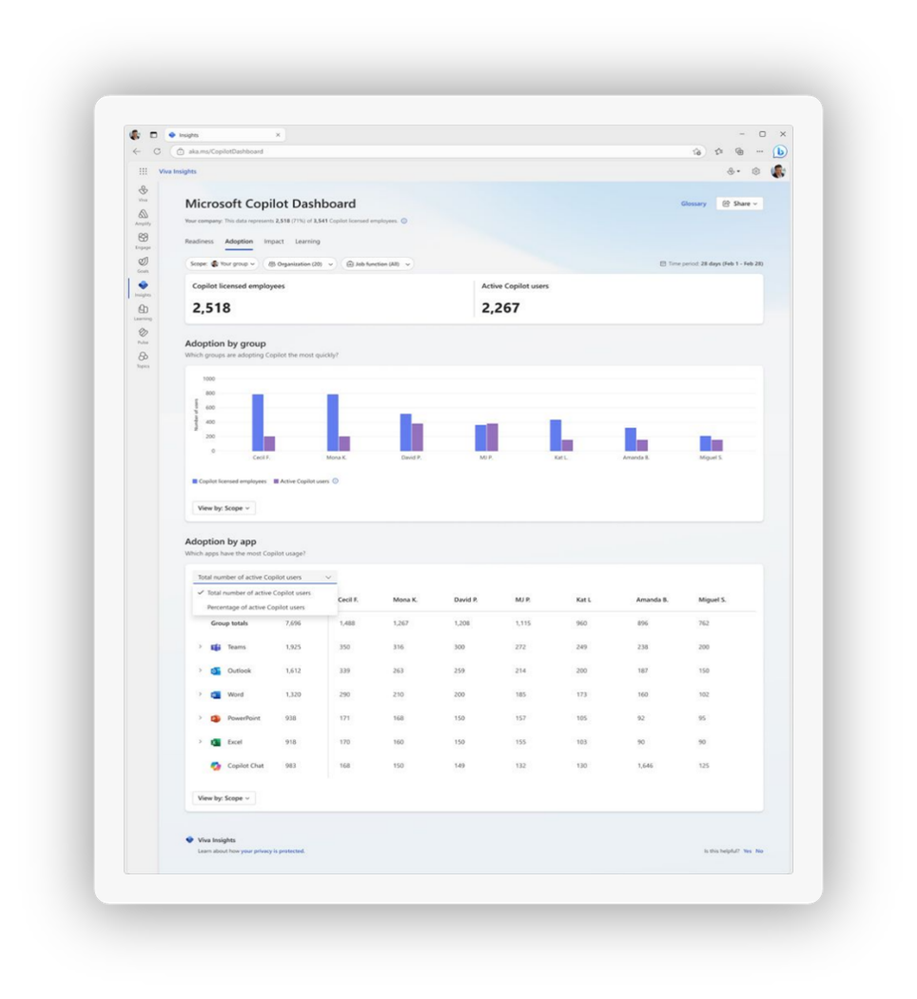
Task: Open the settings gear in Viva header
Action: click(x=756, y=171)
